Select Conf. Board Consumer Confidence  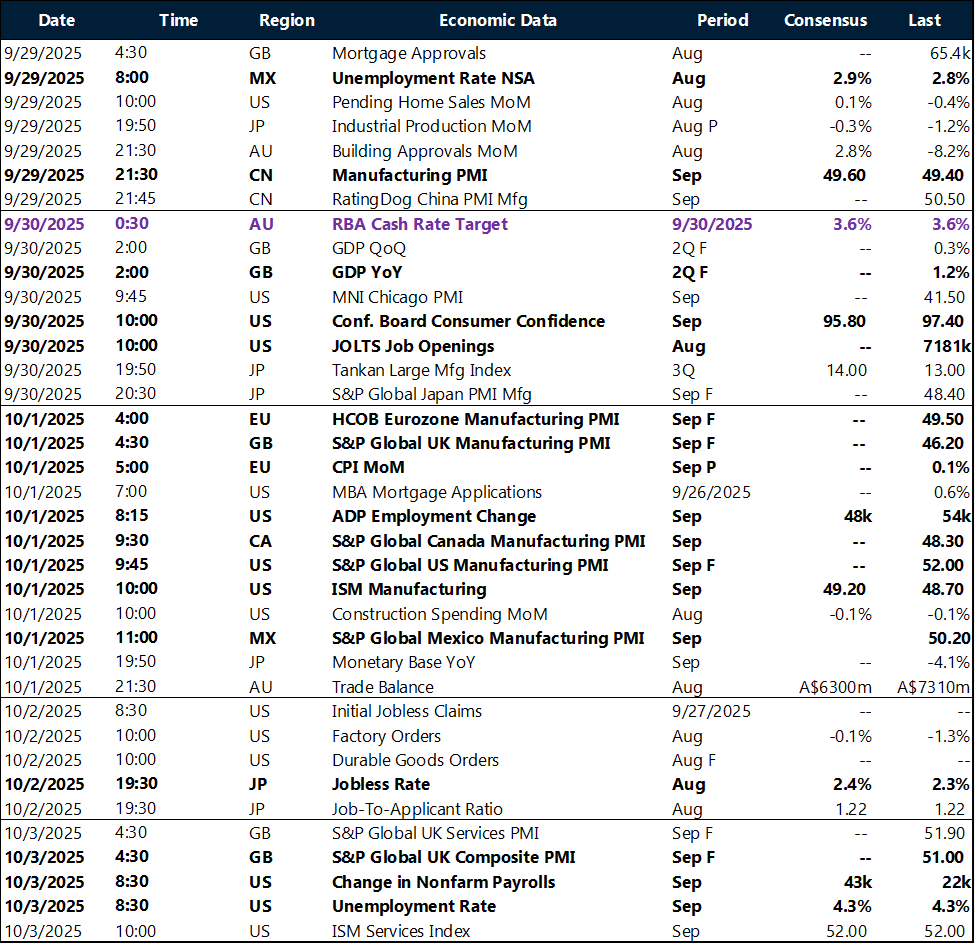[x=468, y=321]
